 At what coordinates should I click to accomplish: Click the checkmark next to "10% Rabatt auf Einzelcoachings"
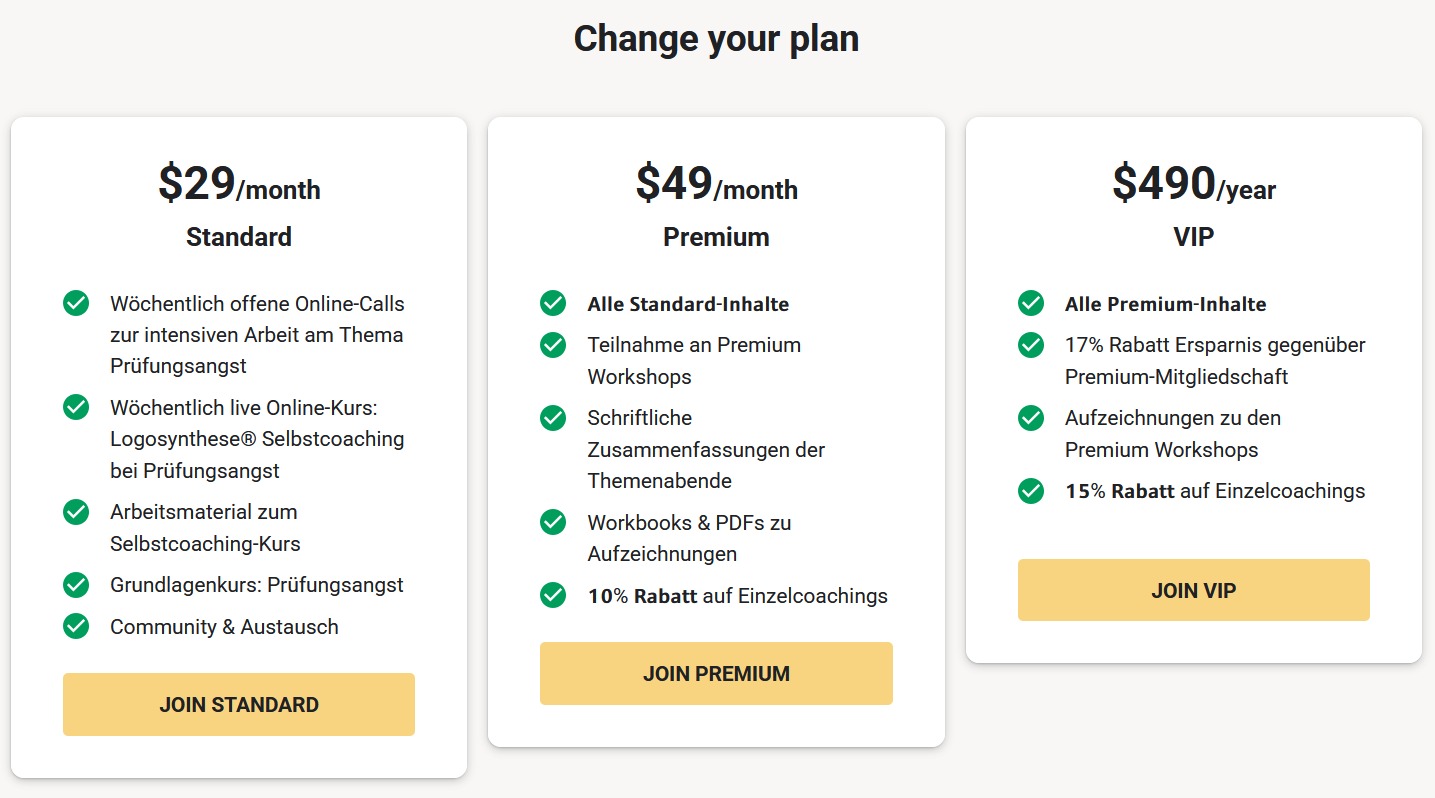point(553,595)
